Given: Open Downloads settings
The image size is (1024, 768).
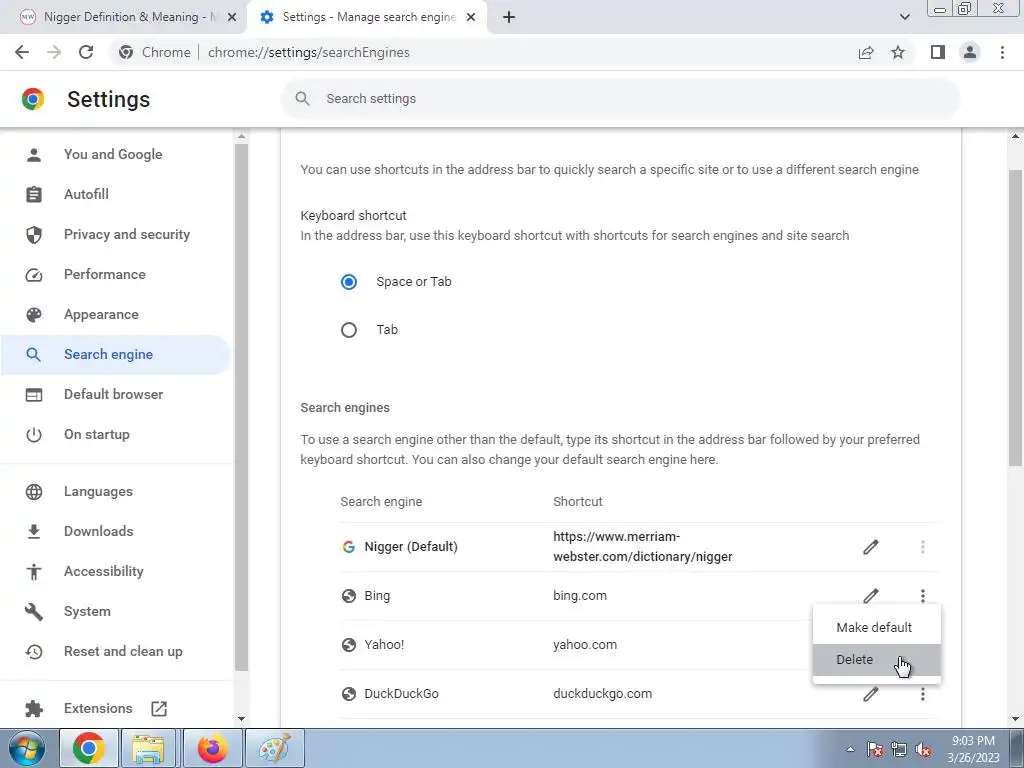Looking at the screenshot, I should (x=99, y=531).
